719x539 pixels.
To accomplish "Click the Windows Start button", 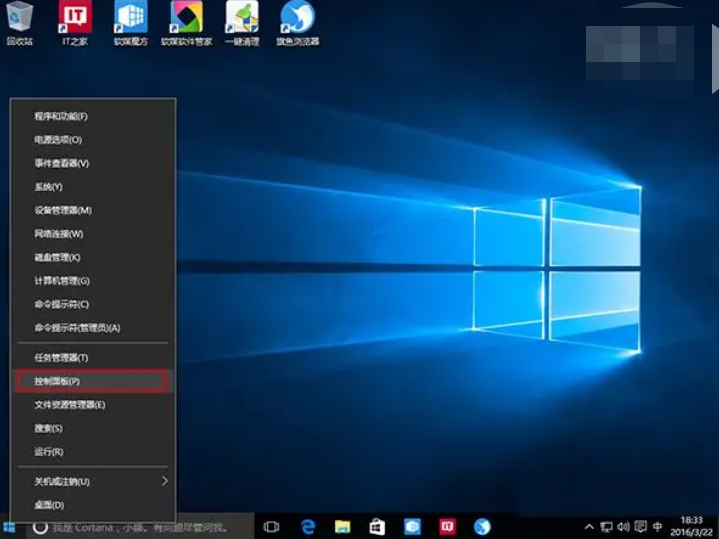I will pos(10,526).
